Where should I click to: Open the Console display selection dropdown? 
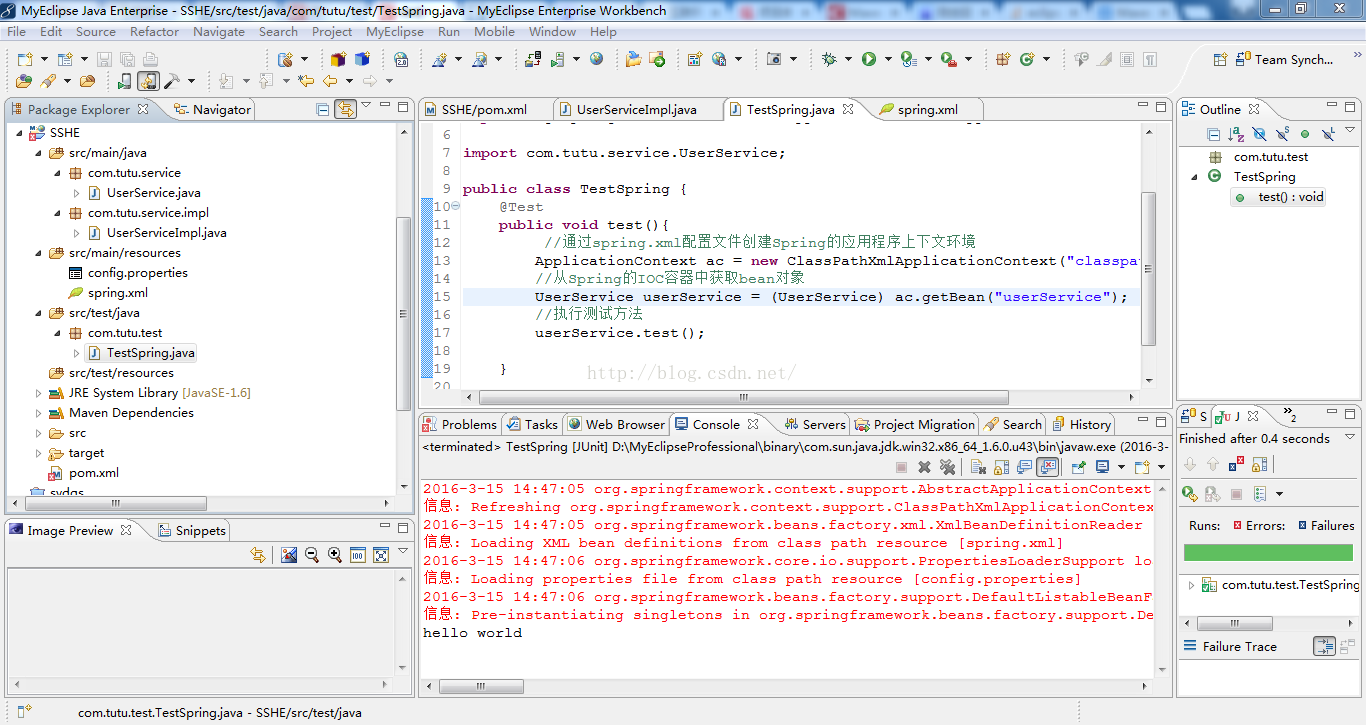[x=1122, y=467]
